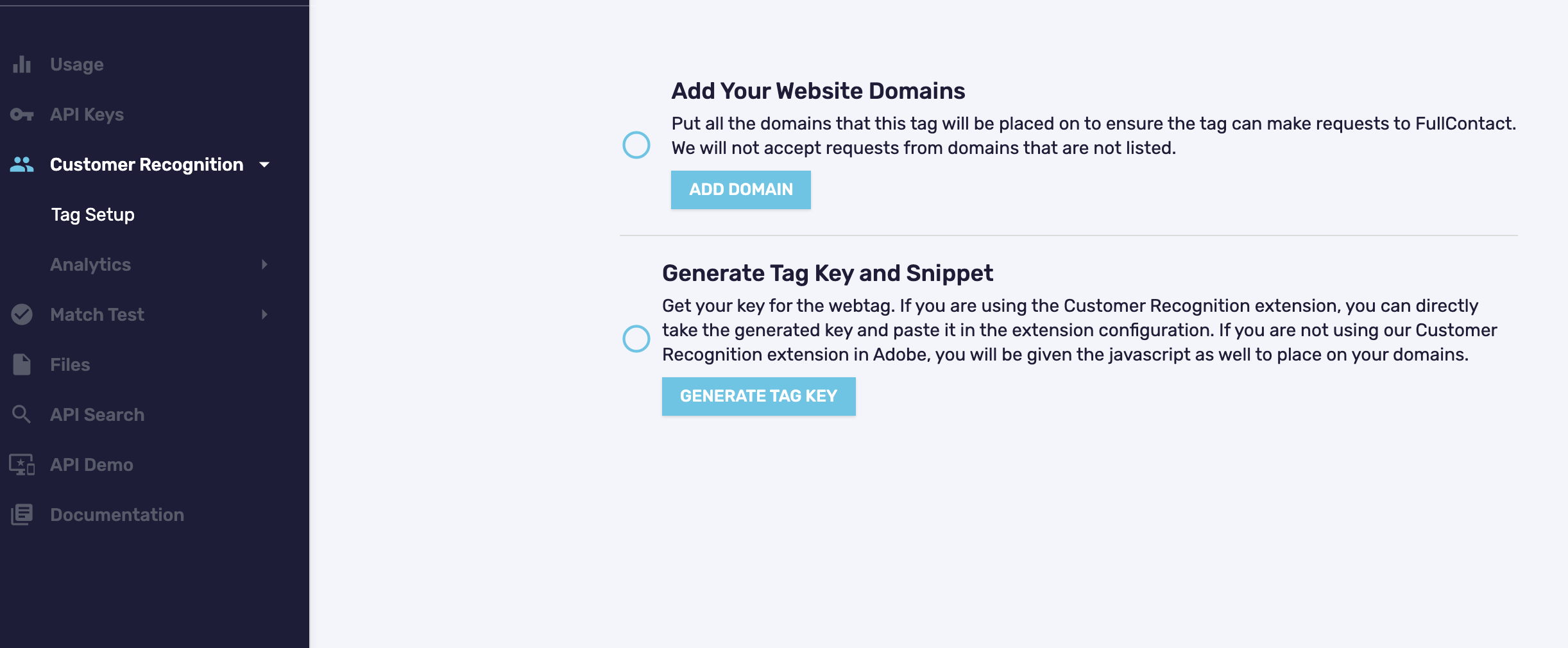Open the Analytics menu item

click(90, 264)
